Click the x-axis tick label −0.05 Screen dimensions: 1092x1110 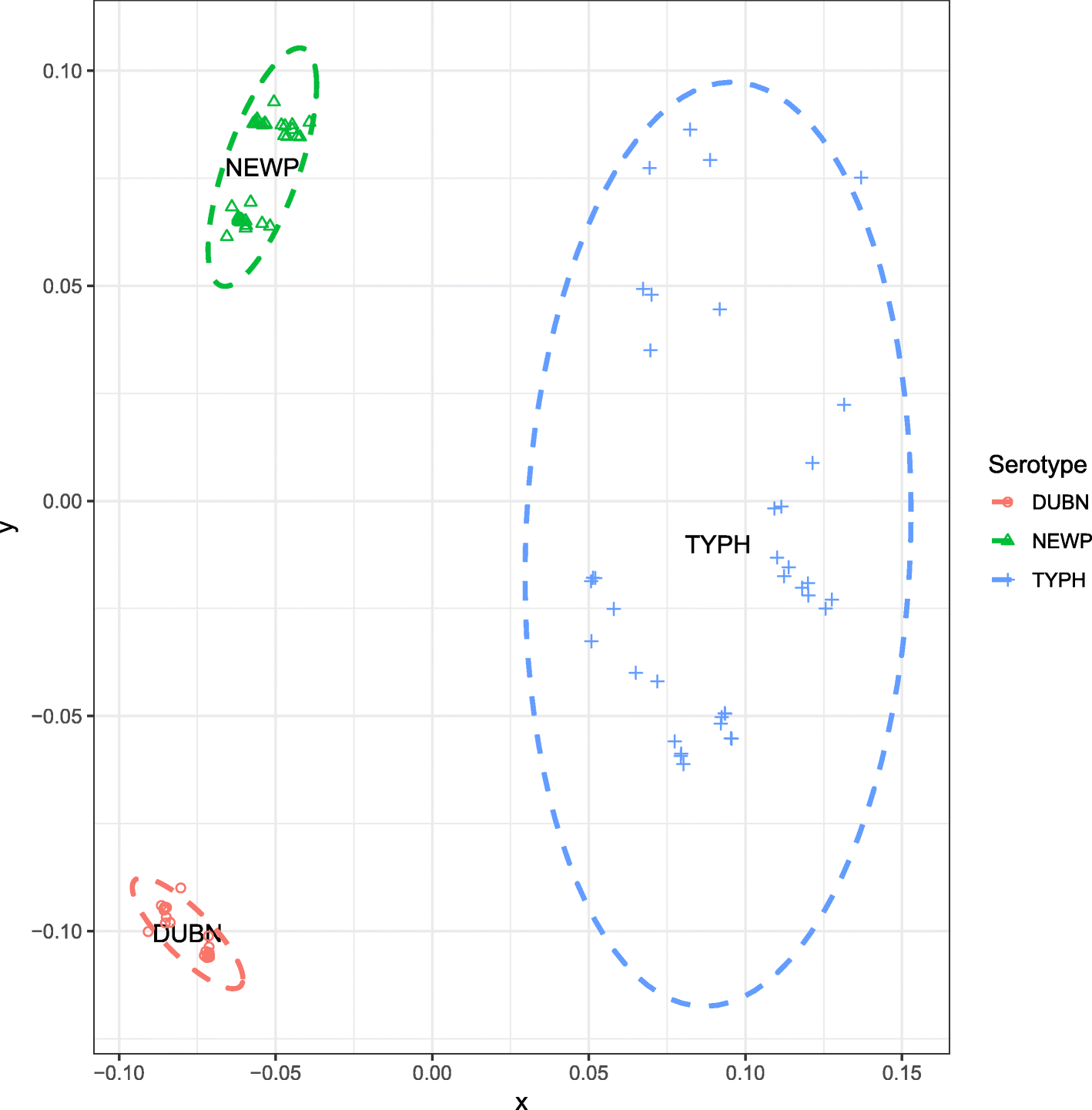point(275,1073)
